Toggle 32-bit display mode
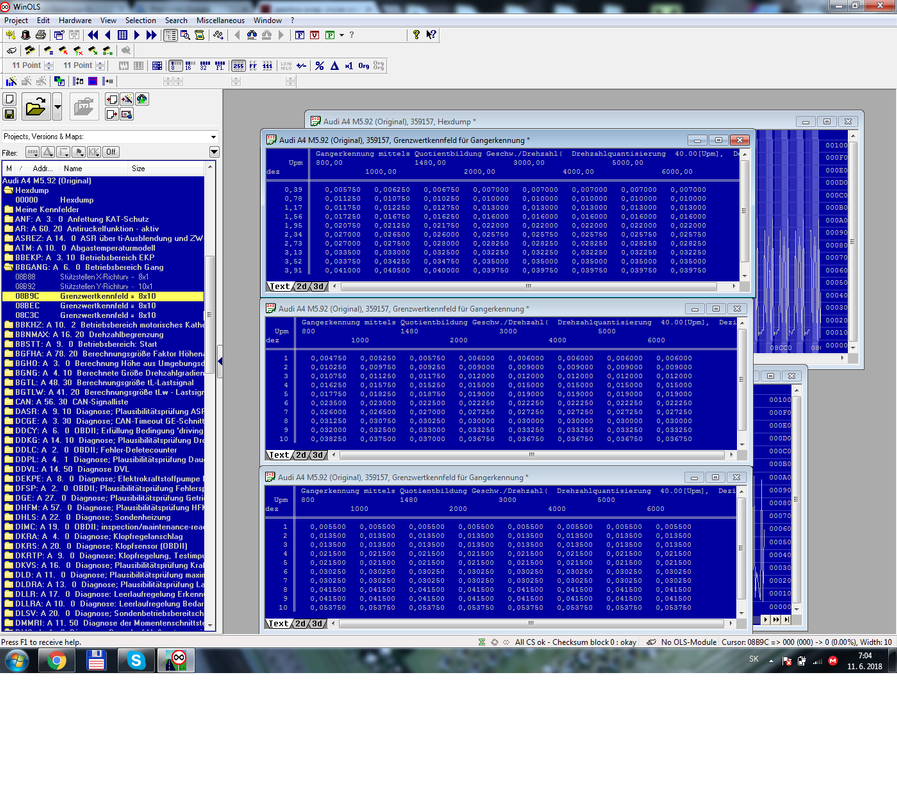 coord(205,66)
